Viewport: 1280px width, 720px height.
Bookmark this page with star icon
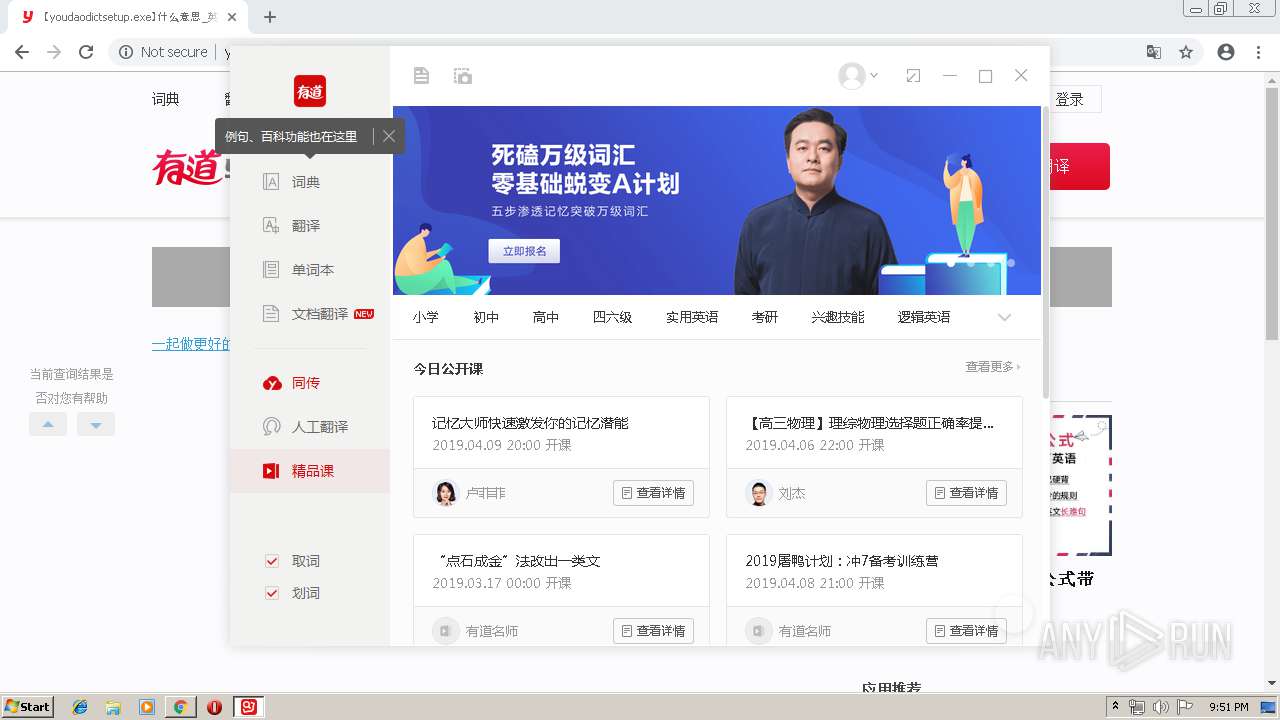pos(1186,52)
